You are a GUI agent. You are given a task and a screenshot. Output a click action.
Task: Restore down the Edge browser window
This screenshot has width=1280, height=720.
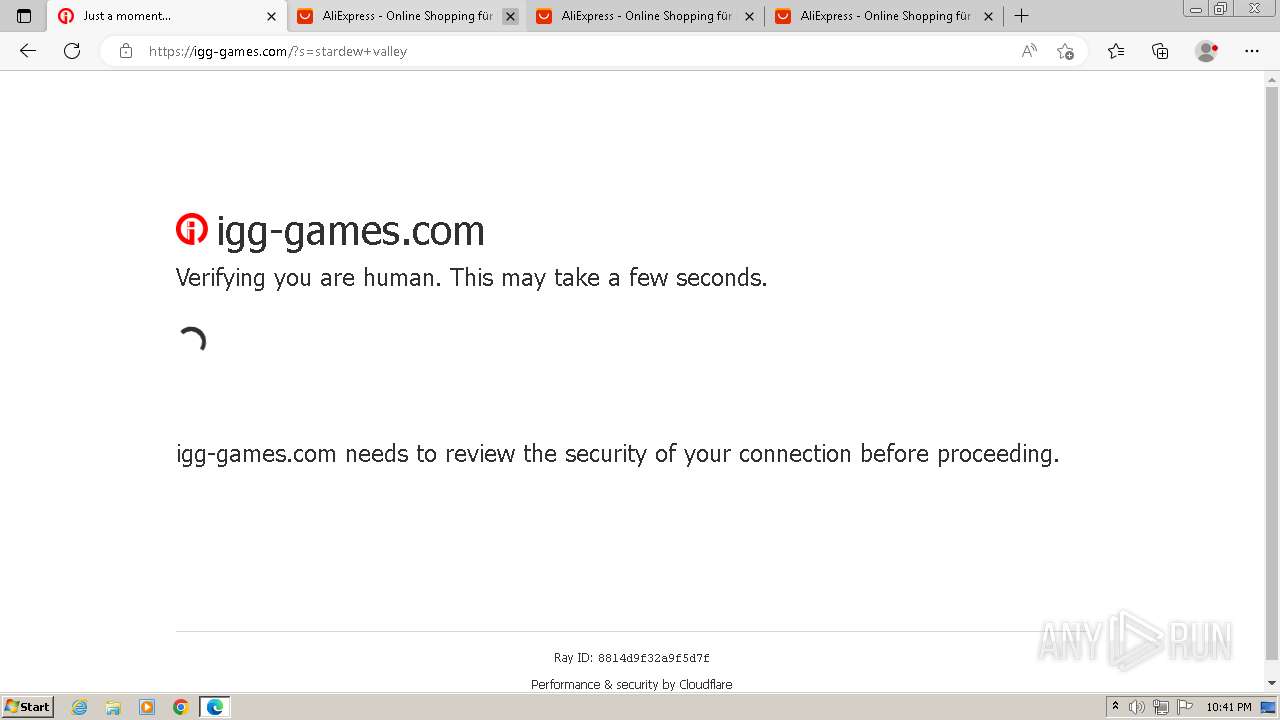click(x=1220, y=9)
